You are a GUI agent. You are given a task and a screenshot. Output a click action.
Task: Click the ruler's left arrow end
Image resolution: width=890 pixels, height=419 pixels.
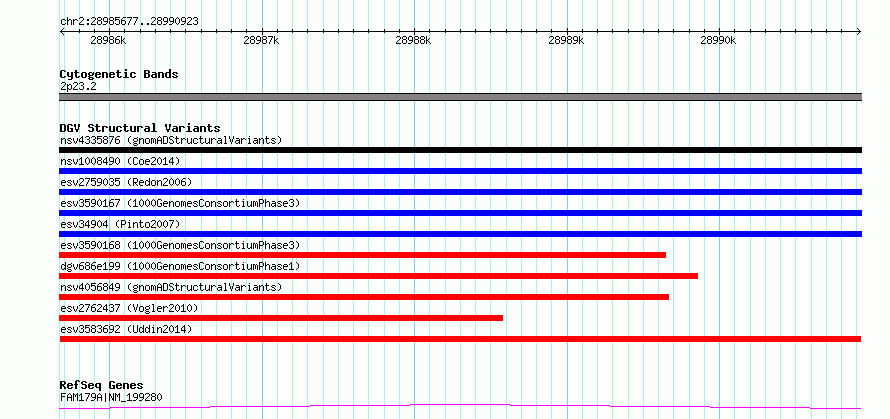pyautogui.click(x=62, y=31)
